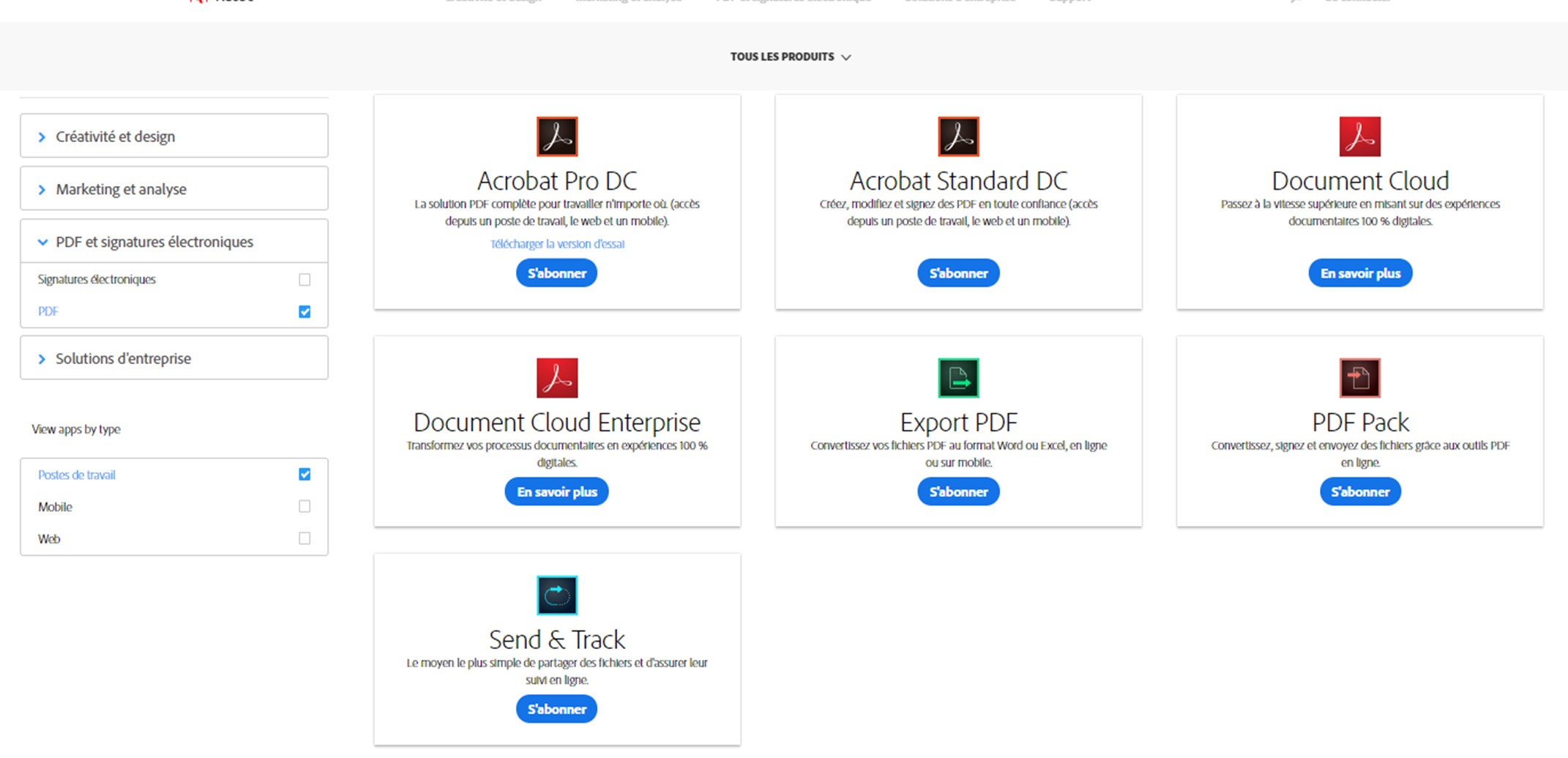Click the Send & Track title
This screenshot has width=1568, height=758.
(x=557, y=639)
